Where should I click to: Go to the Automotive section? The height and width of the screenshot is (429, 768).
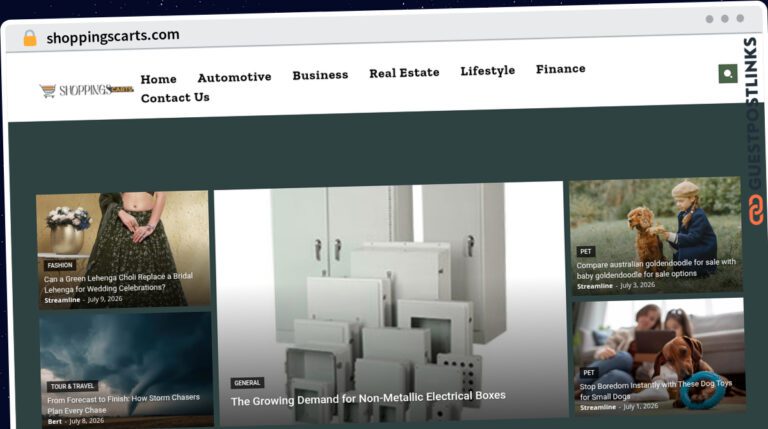234,77
